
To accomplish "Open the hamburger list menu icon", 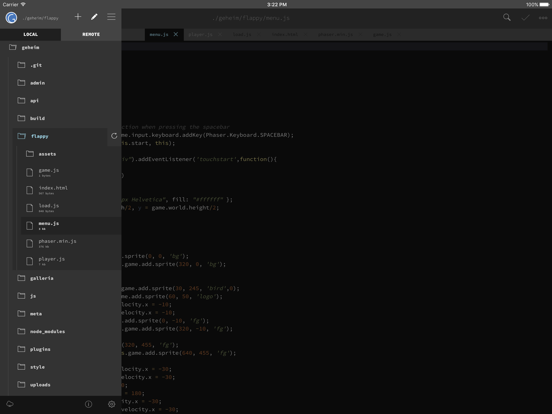I will coord(111,17).
